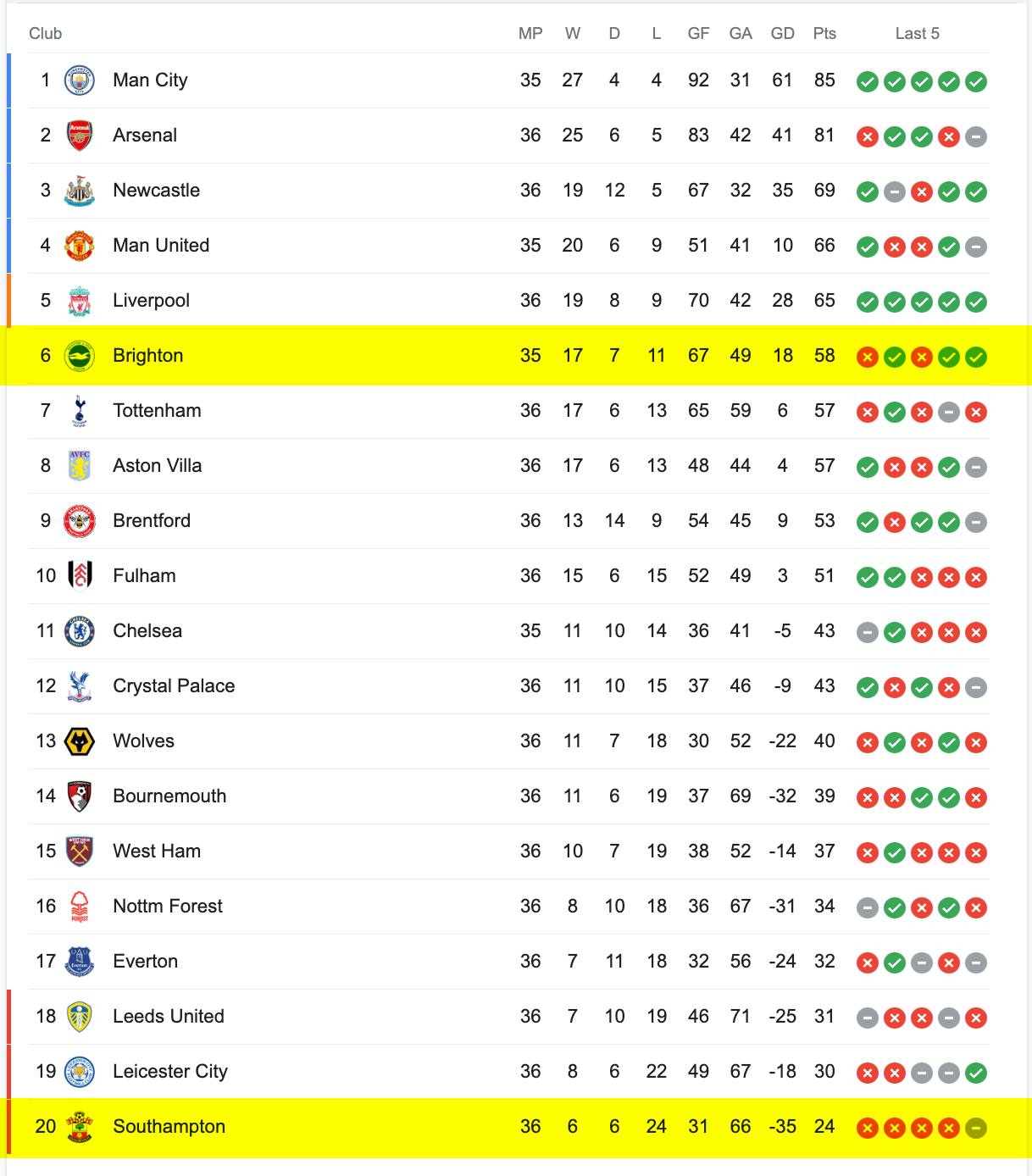Viewport: 1032px width, 1176px height.
Task: Click the Newcastle club crest icon
Action: (x=80, y=191)
